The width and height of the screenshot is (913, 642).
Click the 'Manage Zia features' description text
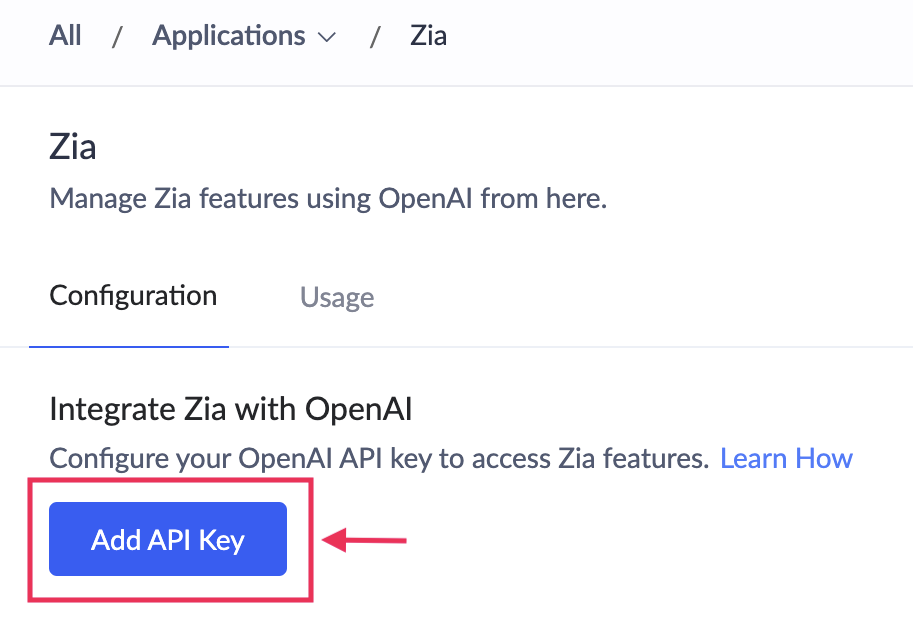click(x=328, y=198)
